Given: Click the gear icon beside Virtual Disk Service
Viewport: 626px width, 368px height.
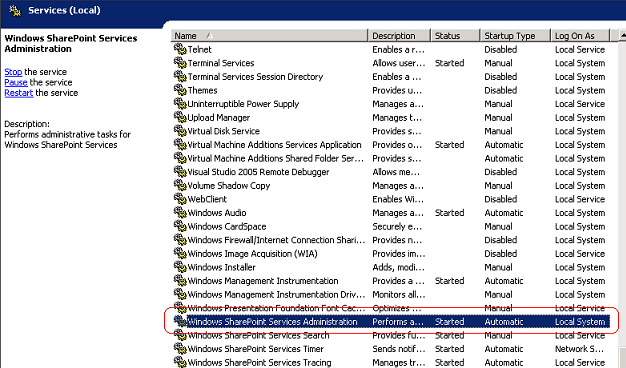Looking at the screenshot, I should (x=180, y=131).
